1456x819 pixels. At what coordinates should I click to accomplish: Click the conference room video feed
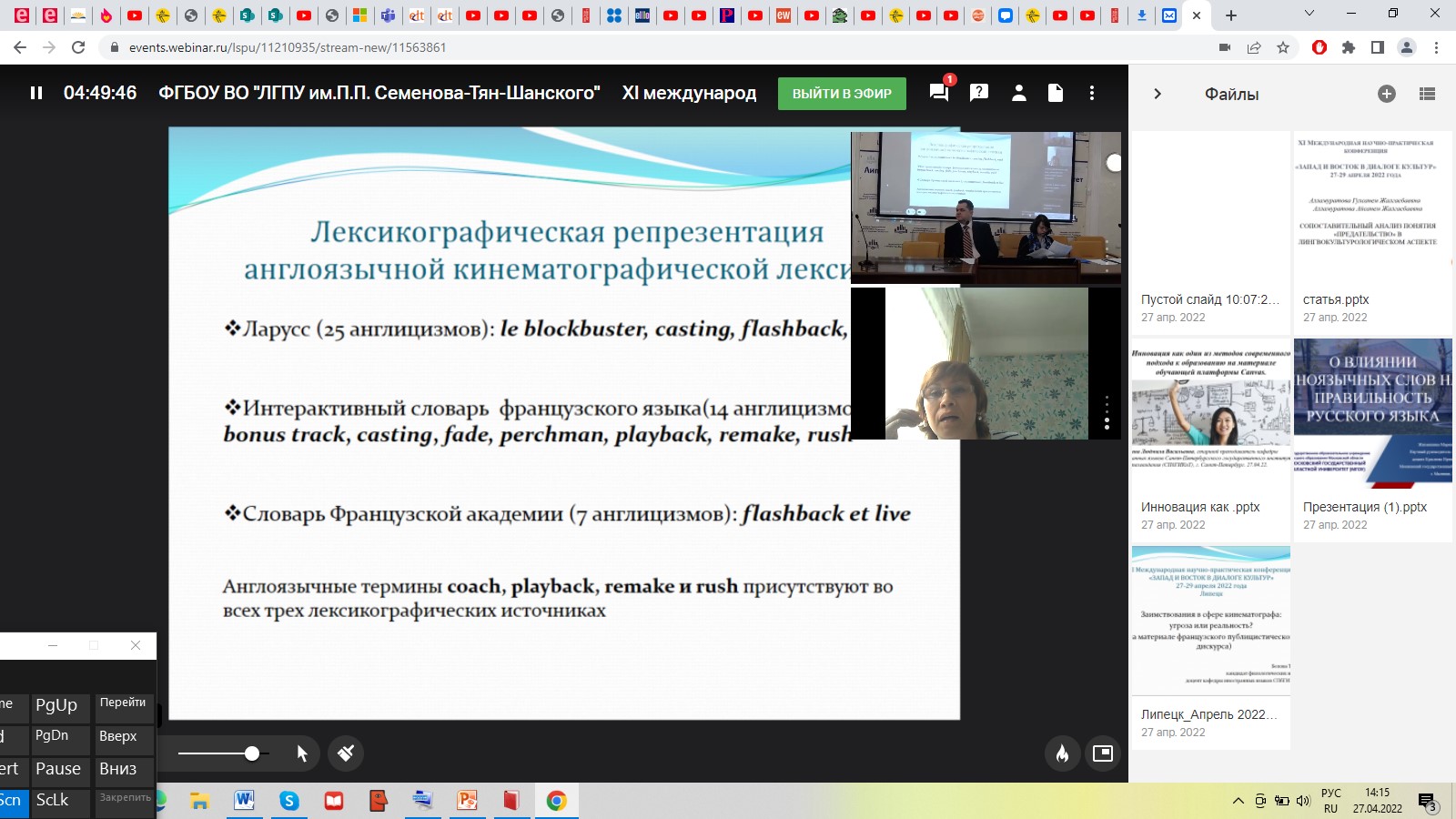(986, 207)
